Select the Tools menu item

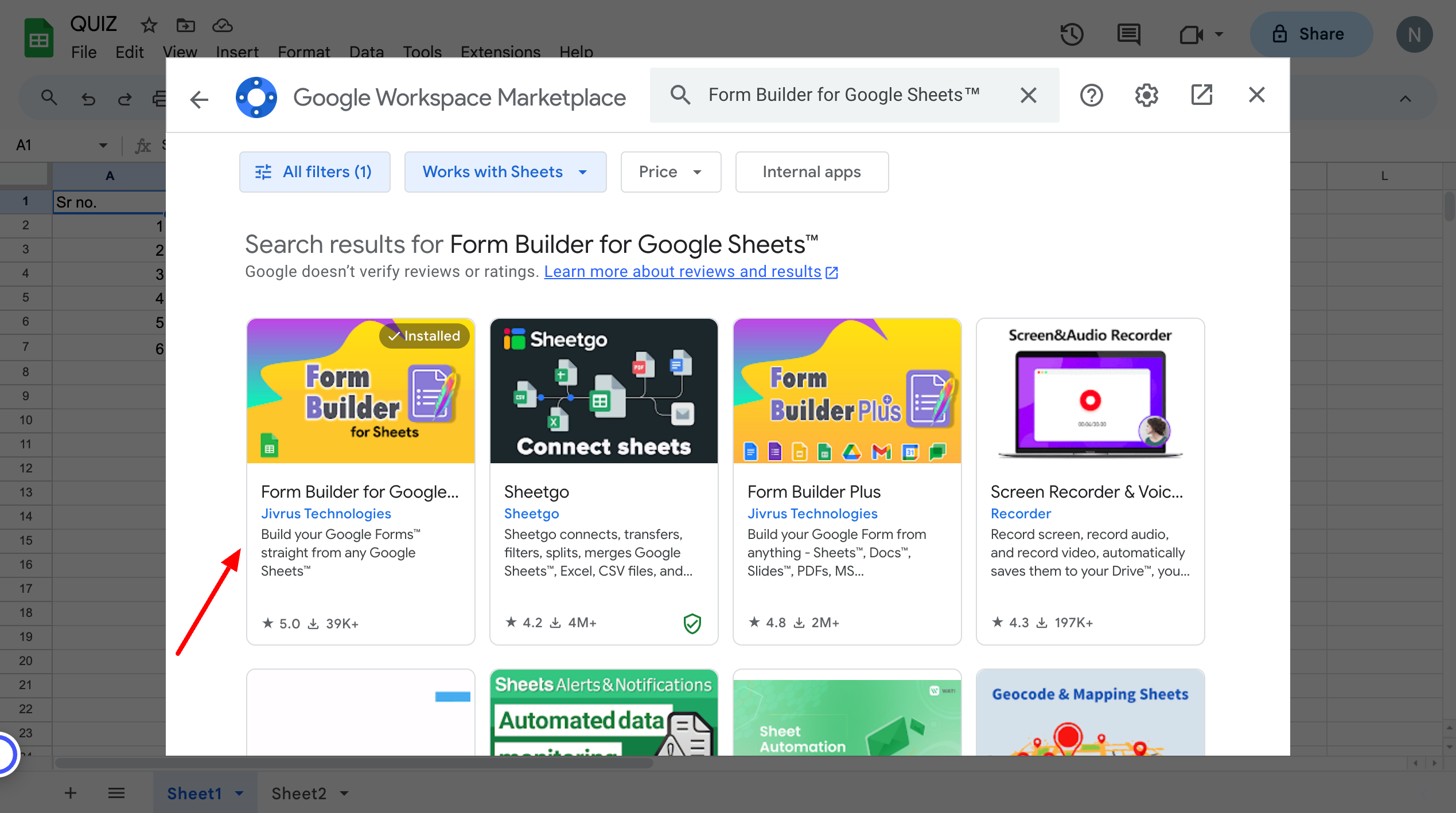[422, 50]
